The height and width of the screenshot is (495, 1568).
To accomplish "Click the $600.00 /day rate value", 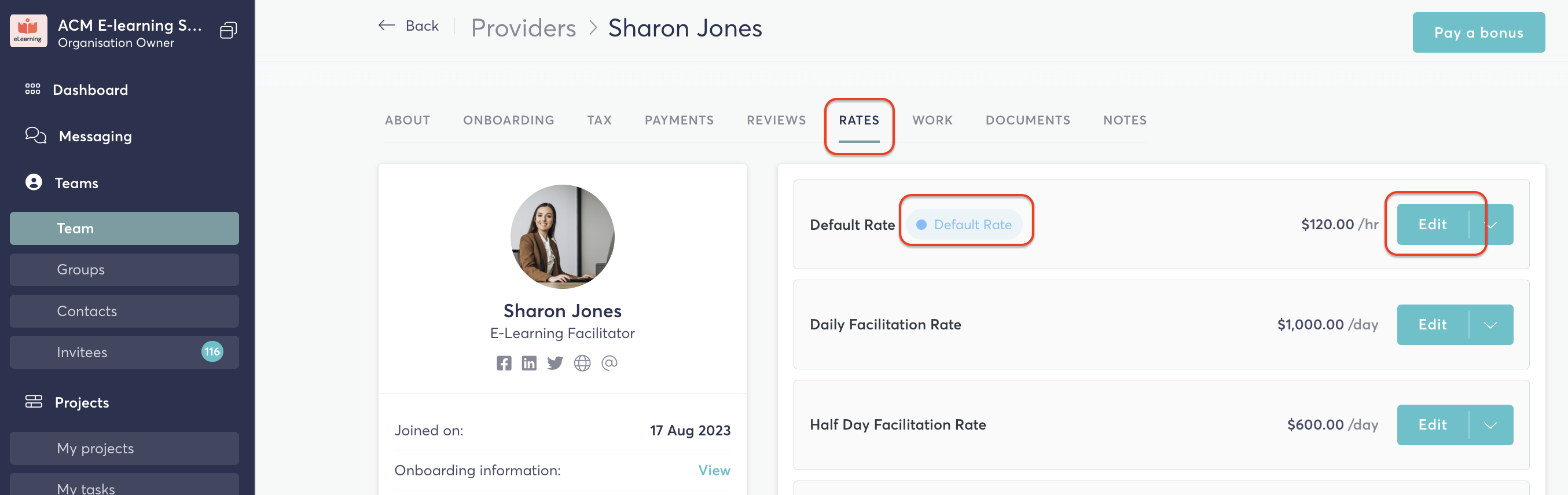I will 1332,425.
